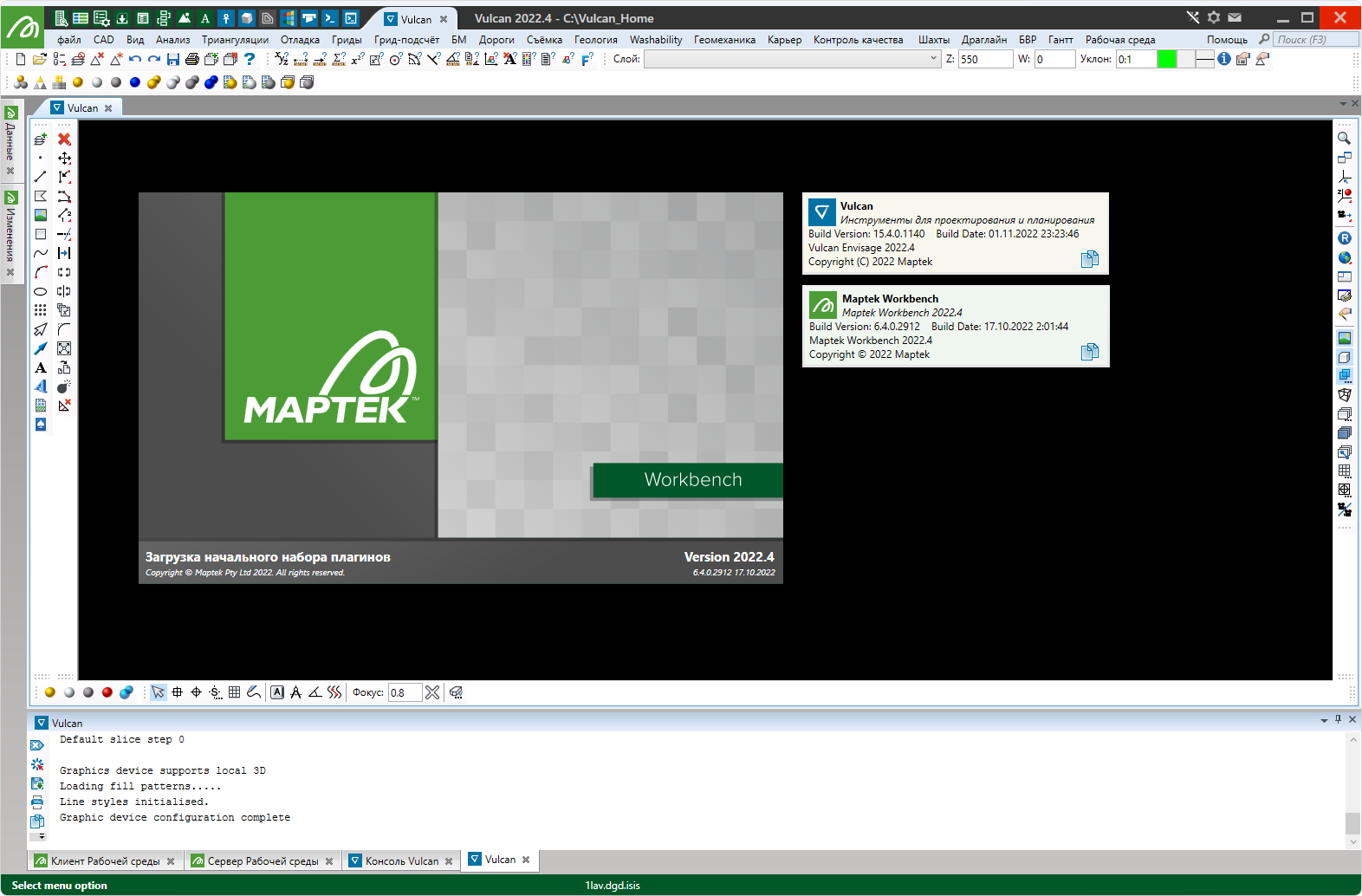Screen dimensions: 1362x896
Task: Click the Undo arrow icon
Action: (x=135, y=59)
